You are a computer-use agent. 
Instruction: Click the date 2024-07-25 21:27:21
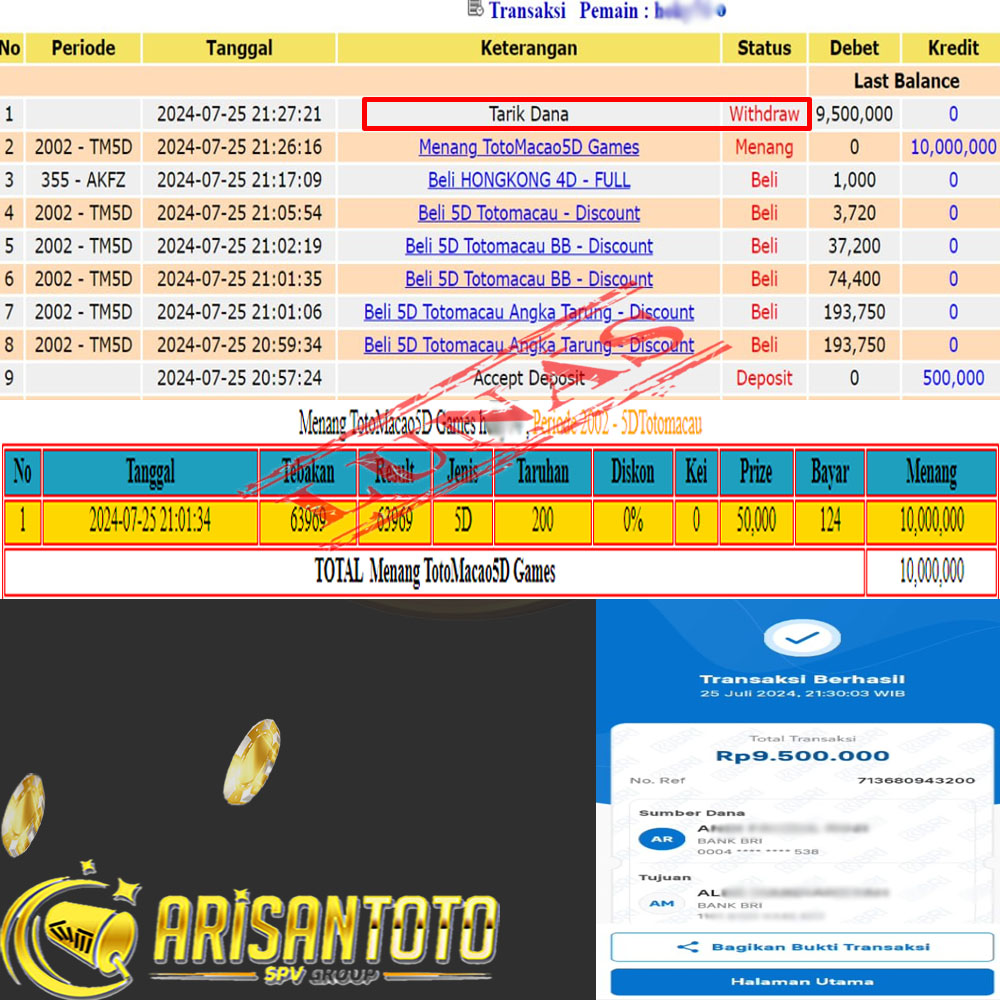pyautogui.click(x=239, y=114)
